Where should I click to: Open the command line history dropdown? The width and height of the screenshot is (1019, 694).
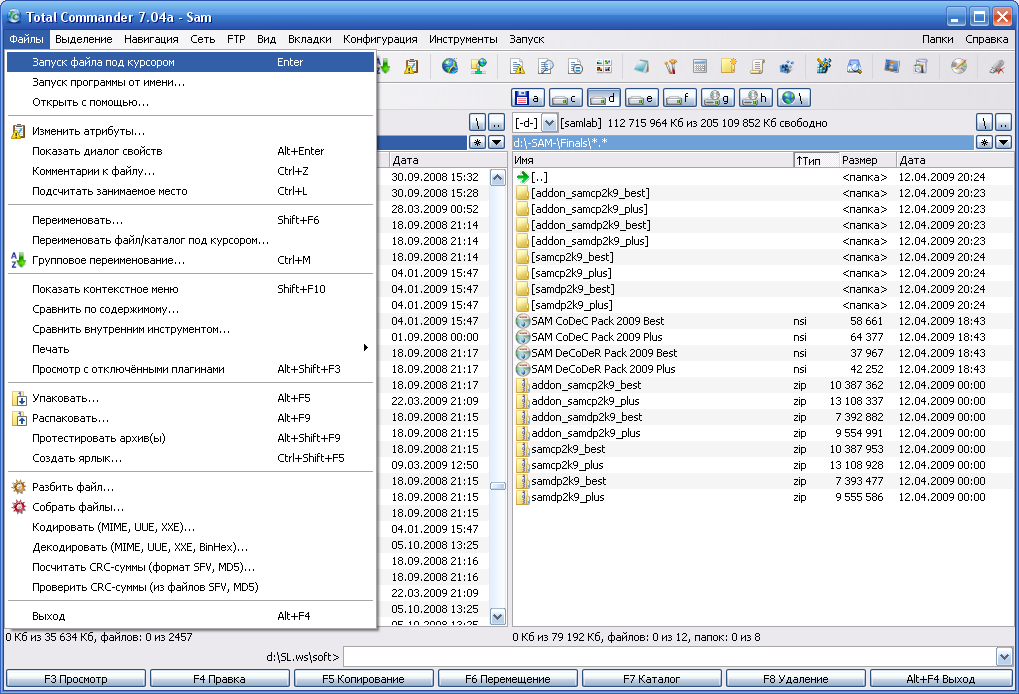[x=1004, y=657]
